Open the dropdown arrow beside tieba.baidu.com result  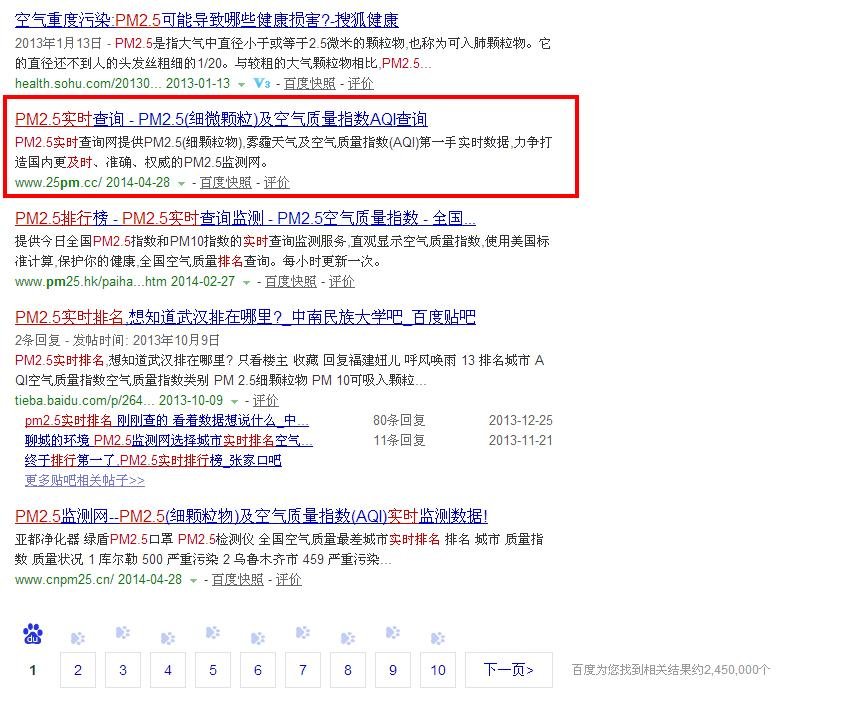(x=233, y=401)
